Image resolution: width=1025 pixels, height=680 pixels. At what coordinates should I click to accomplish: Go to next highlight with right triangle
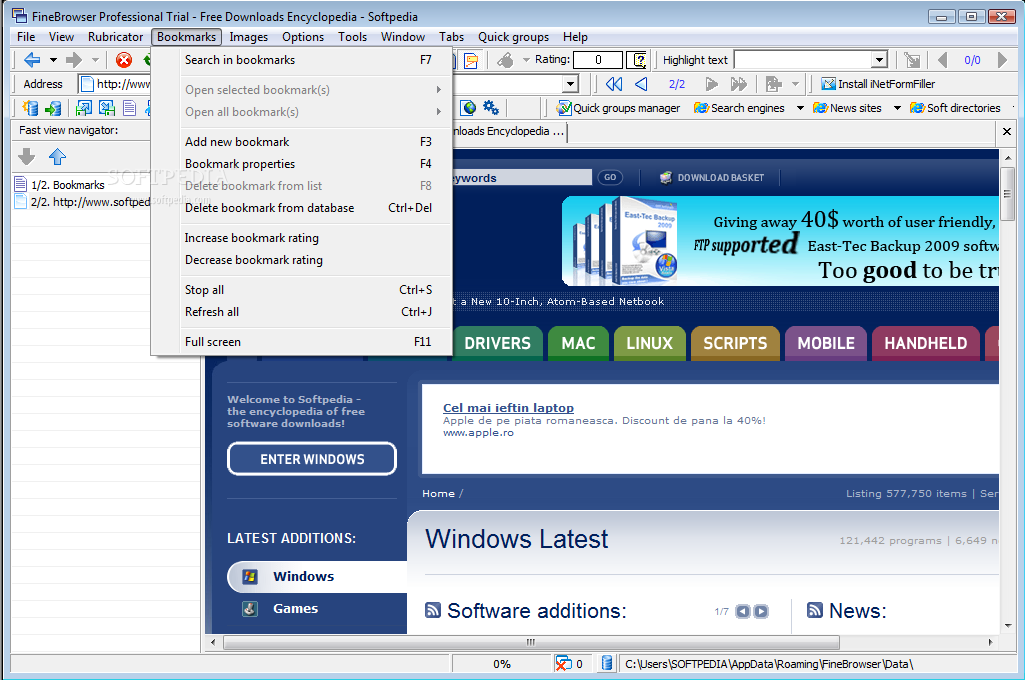(x=1003, y=60)
